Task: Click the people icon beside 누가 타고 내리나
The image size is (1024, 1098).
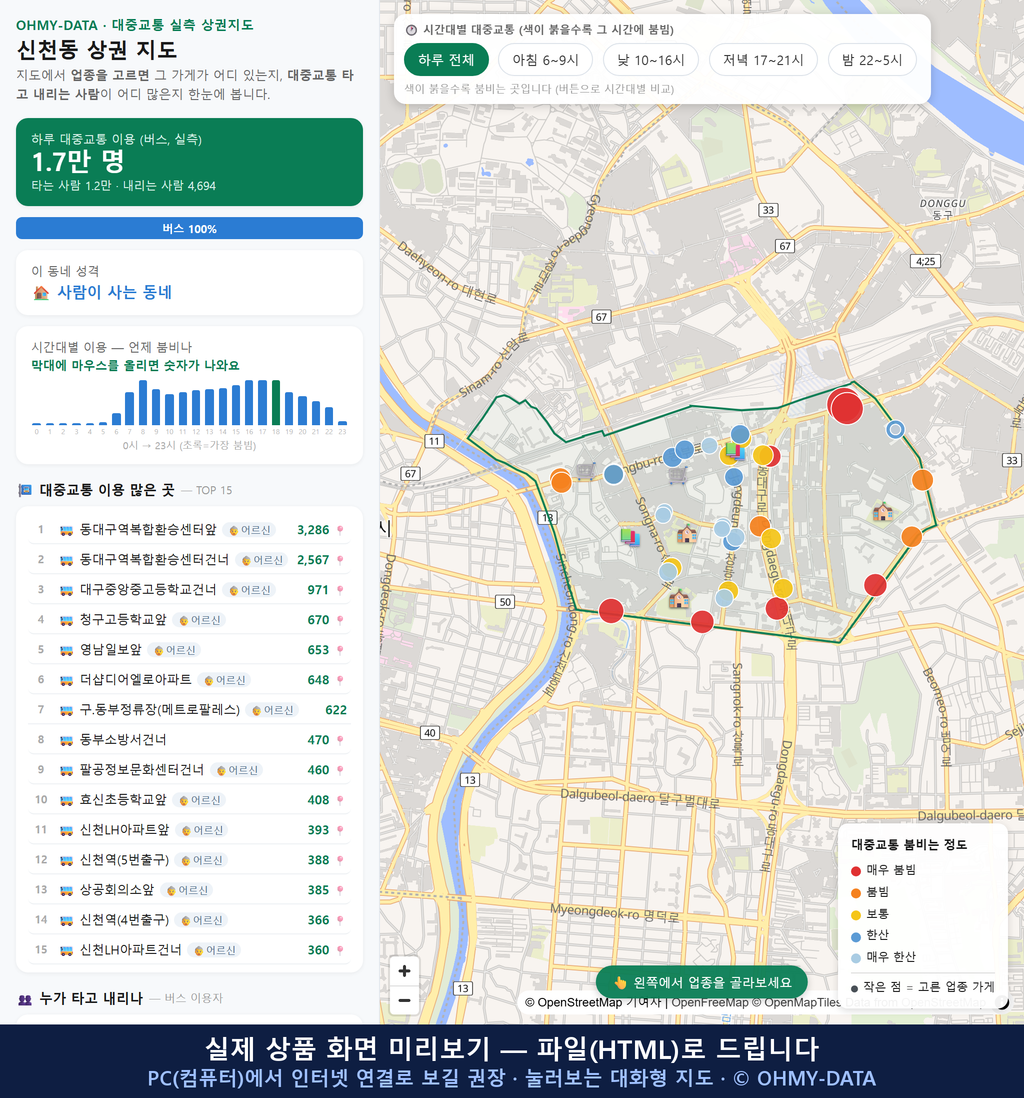Action: (x=25, y=999)
